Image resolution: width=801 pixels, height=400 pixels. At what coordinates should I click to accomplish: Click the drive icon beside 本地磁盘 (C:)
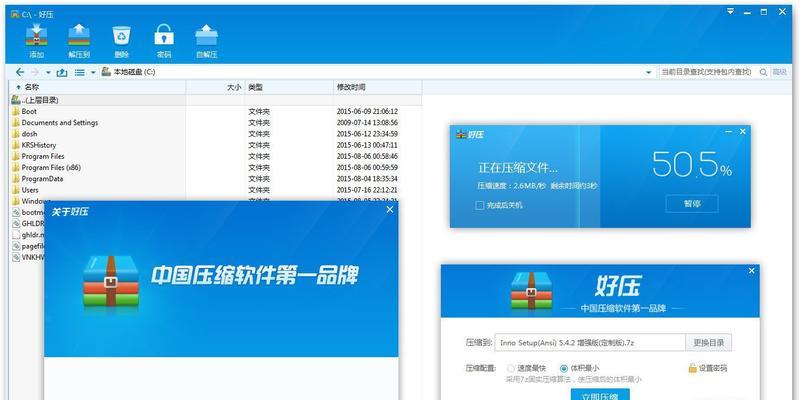tap(106, 72)
